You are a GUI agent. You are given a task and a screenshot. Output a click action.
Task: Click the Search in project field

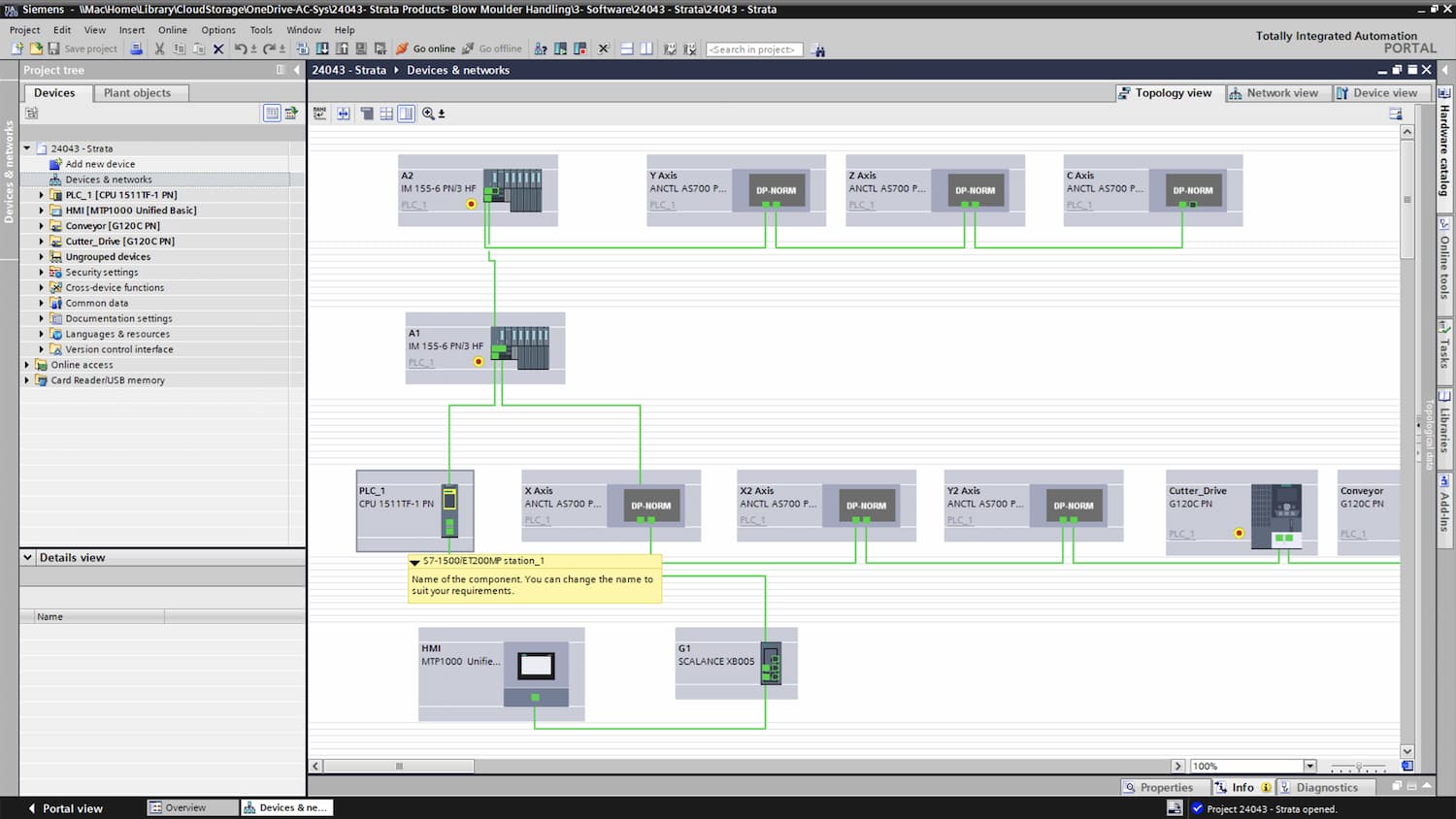753,49
